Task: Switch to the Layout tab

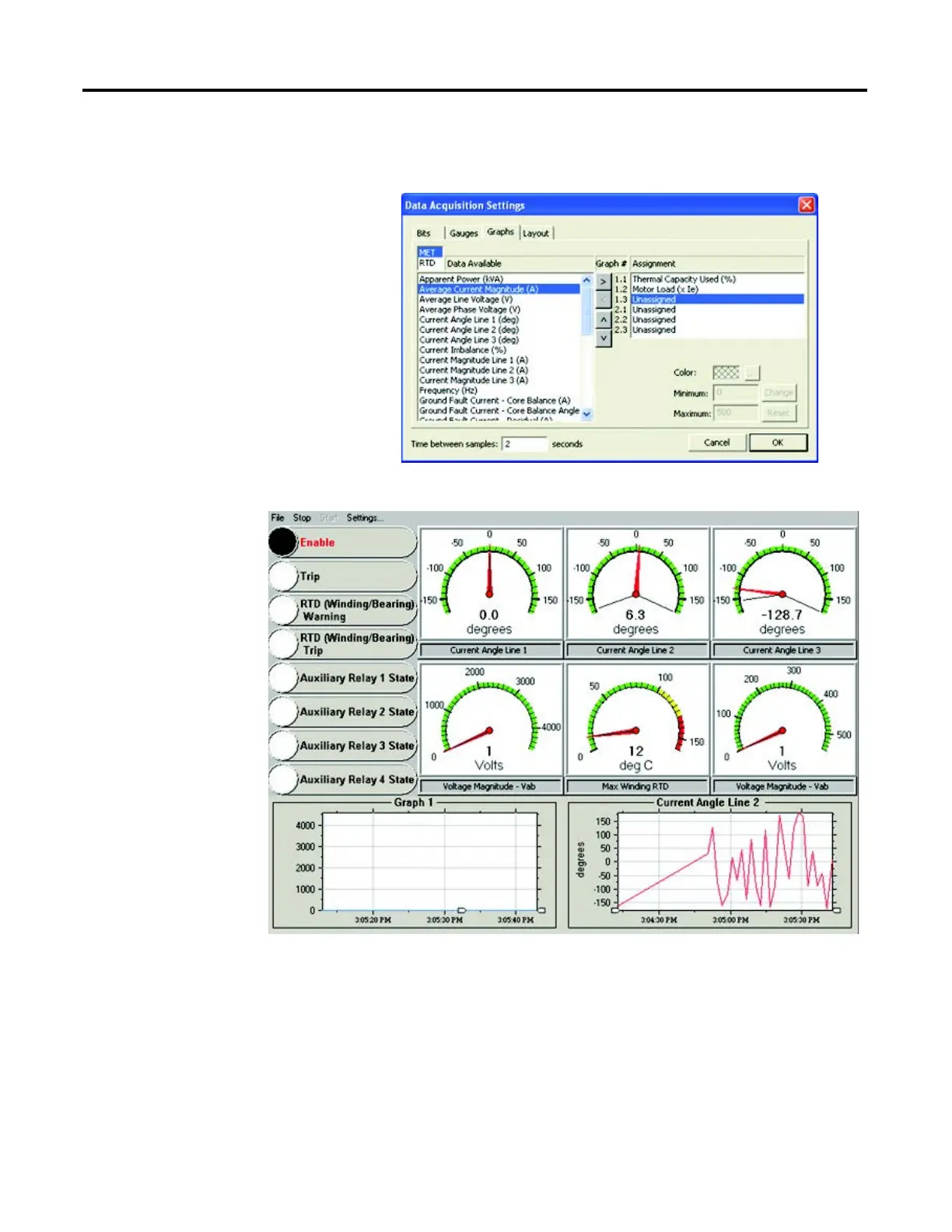Action: click(536, 233)
